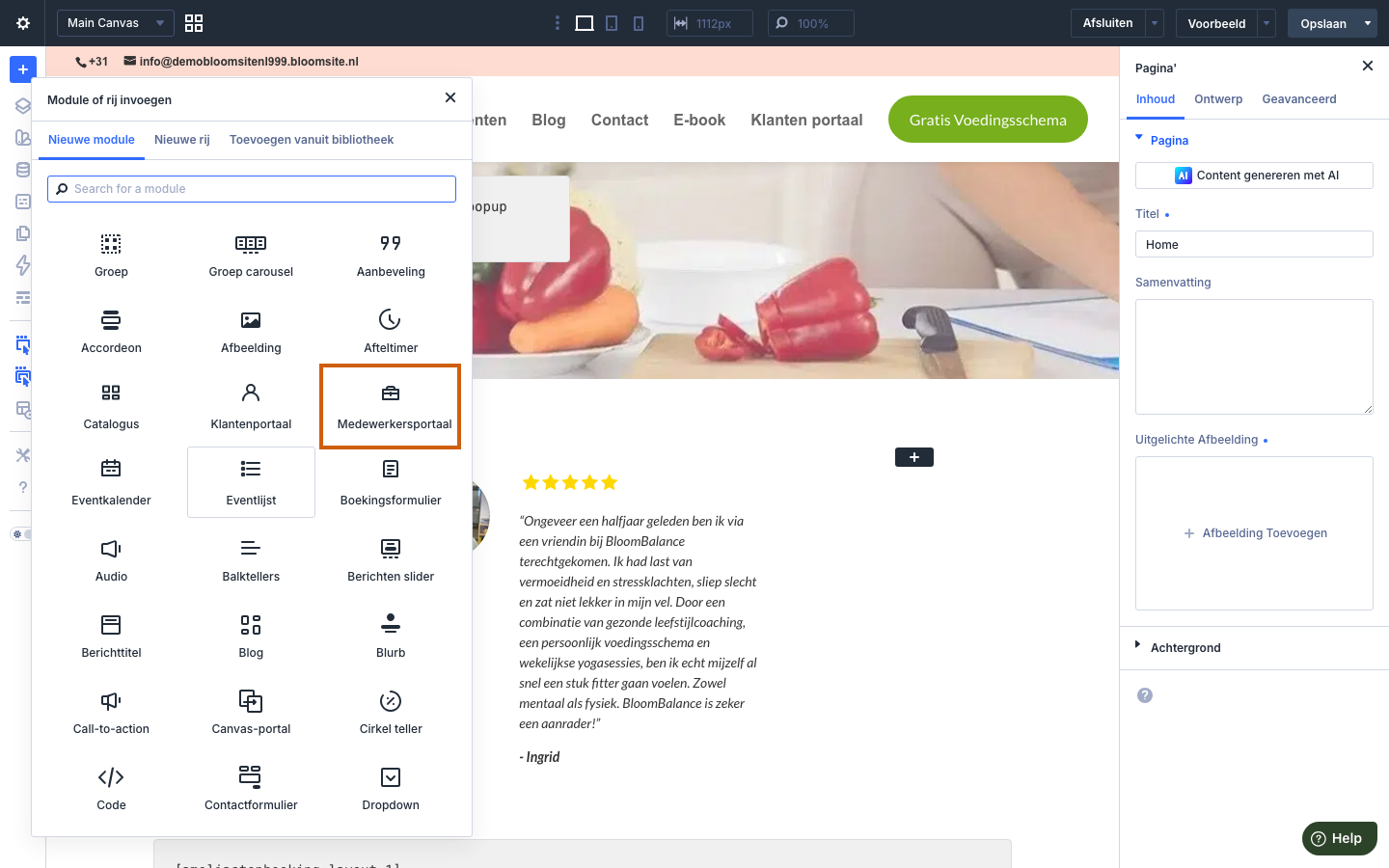This screenshot has width=1389, height=868.
Task: Open the Opslaan dropdown arrow
Action: tap(1368, 23)
